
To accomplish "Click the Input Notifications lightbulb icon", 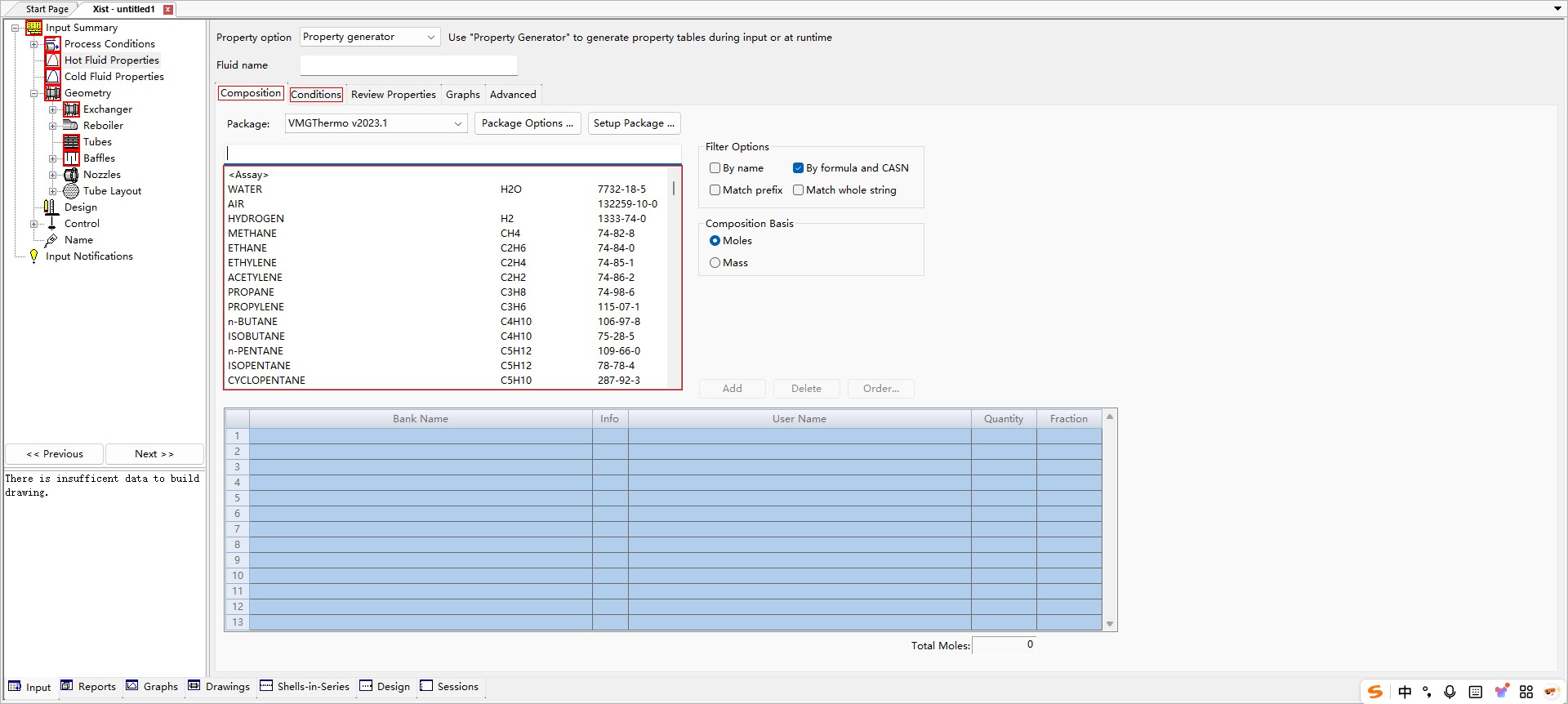I will click(x=33, y=256).
